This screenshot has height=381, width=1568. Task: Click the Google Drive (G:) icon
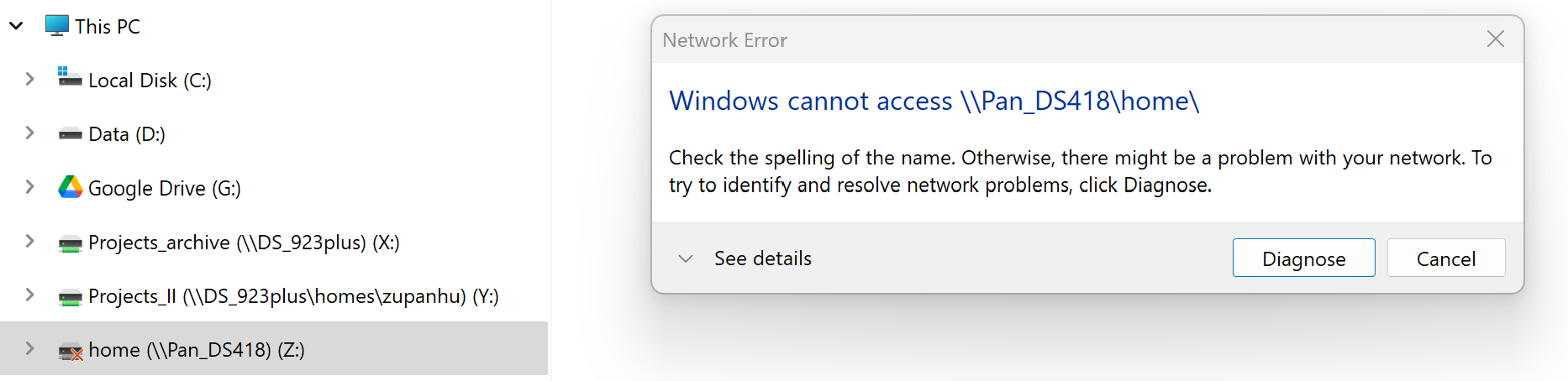point(70,187)
